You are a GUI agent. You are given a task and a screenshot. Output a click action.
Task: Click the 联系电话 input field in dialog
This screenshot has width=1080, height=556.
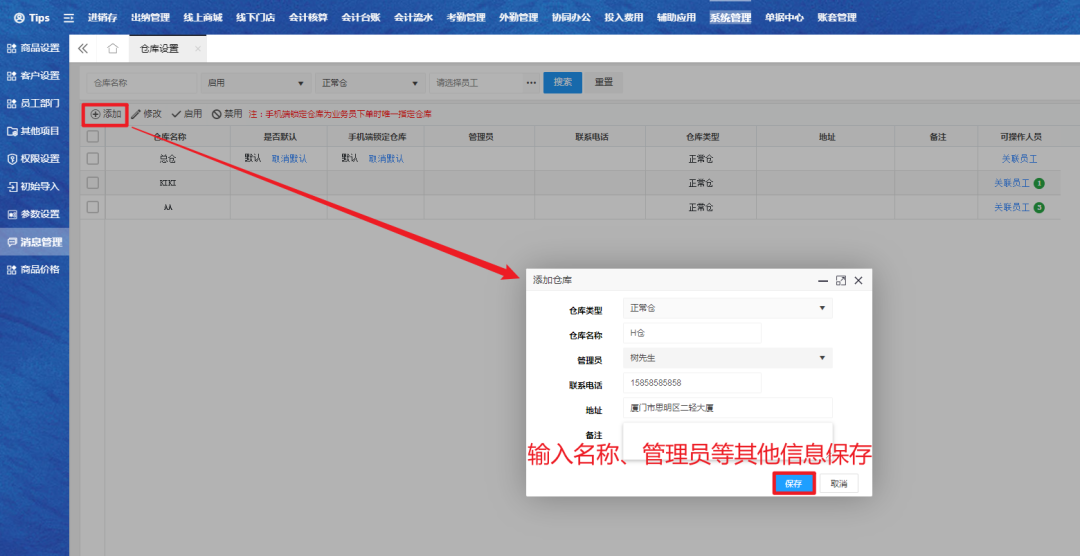point(692,383)
